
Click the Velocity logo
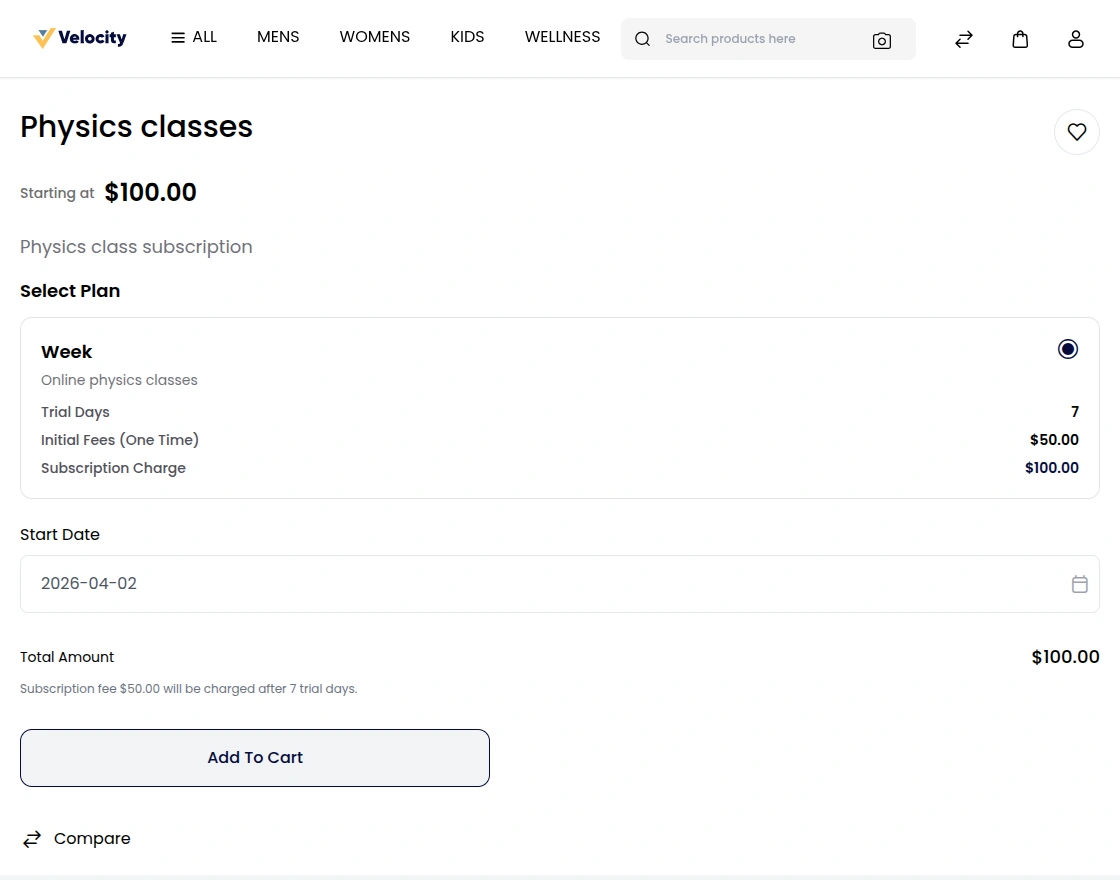pyautogui.click(x=80, y=38)
